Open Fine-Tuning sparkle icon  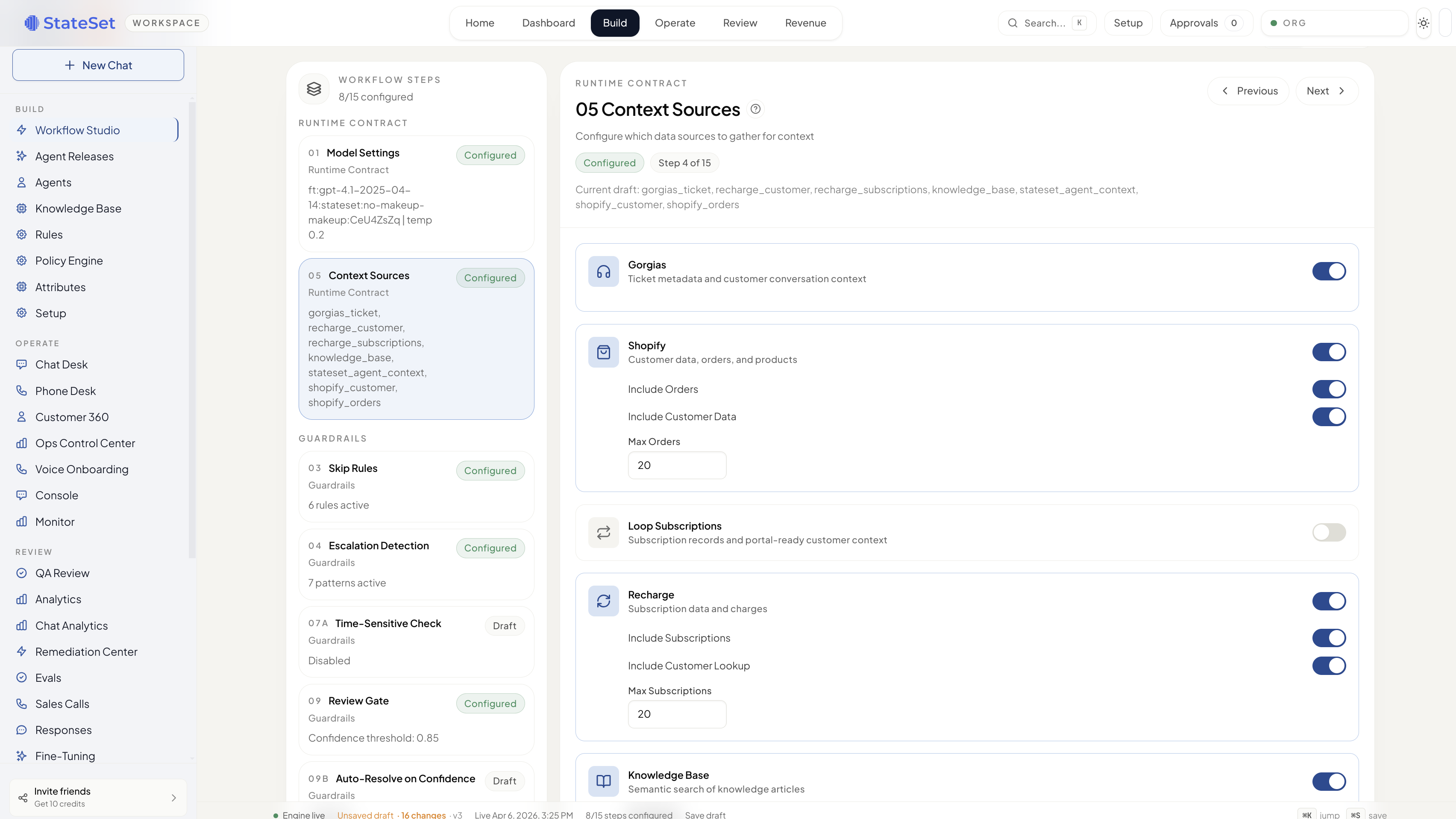tap(21, 756)
